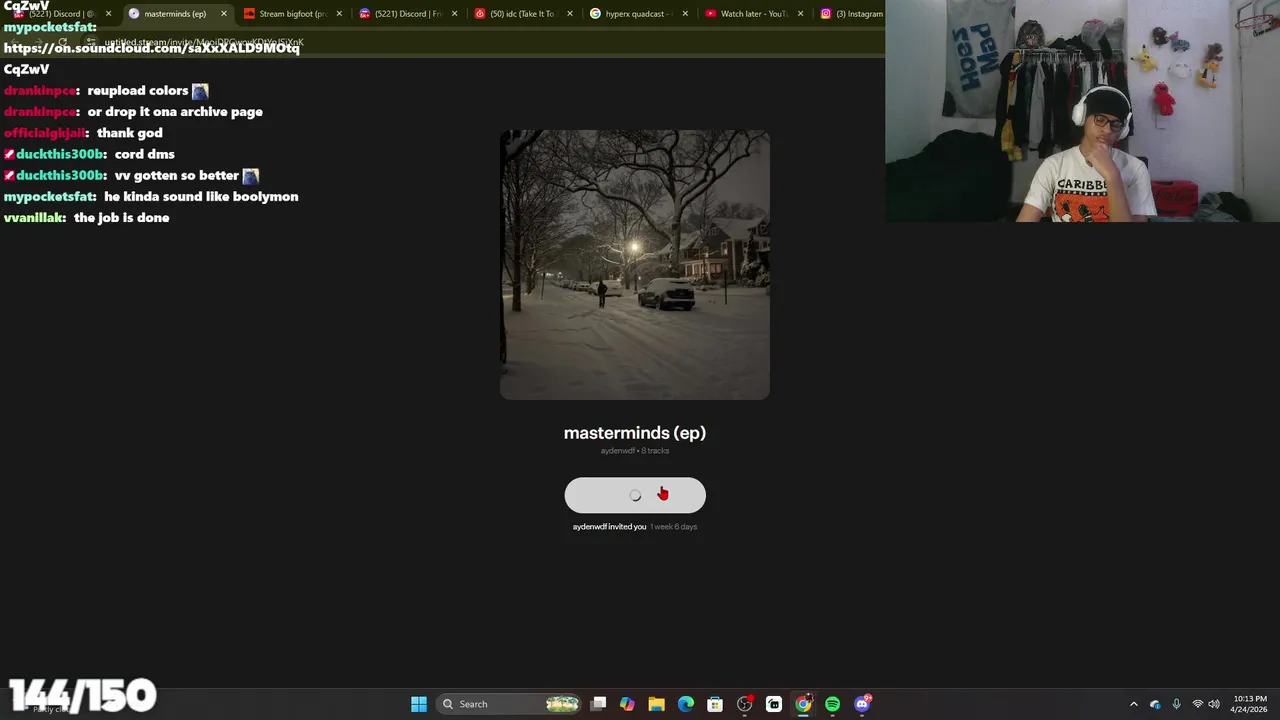
Task: Close the masterminds (ep) tab
Action: coord(224,14)
